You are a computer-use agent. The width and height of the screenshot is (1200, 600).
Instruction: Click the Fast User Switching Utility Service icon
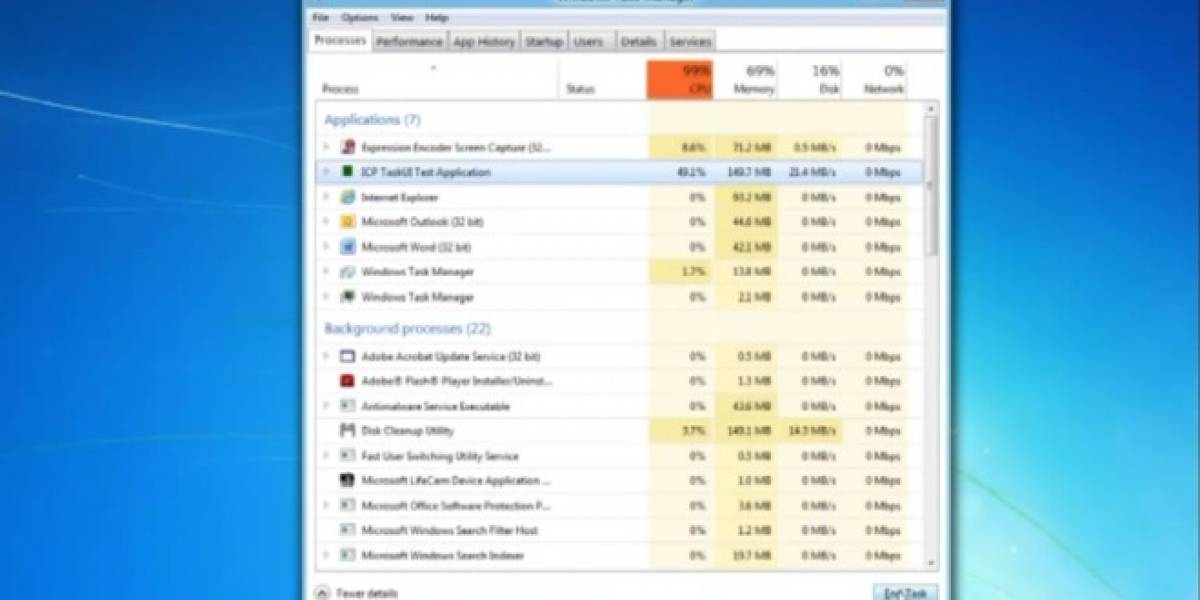point(348,456)
